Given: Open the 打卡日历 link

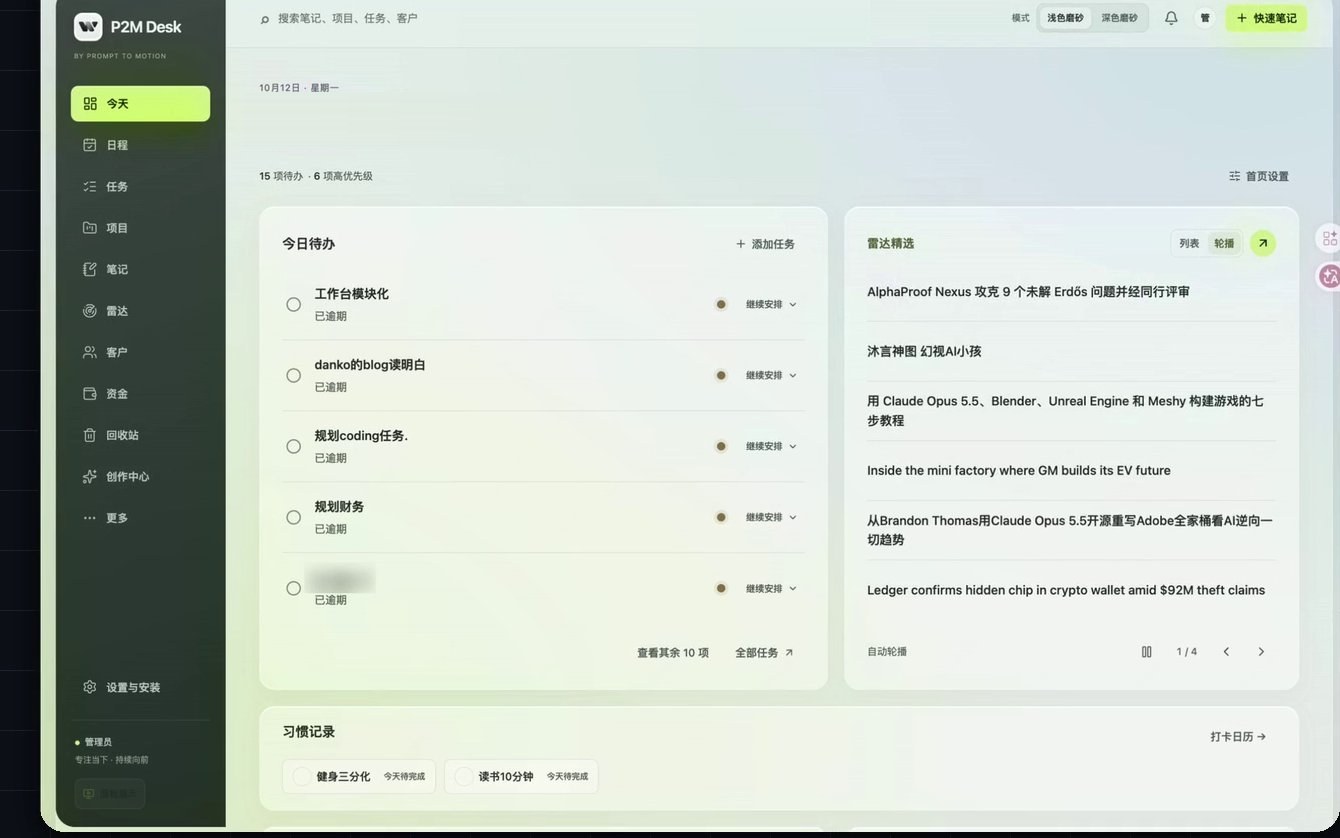Looking at the screenshot, I should (1238, 737).
